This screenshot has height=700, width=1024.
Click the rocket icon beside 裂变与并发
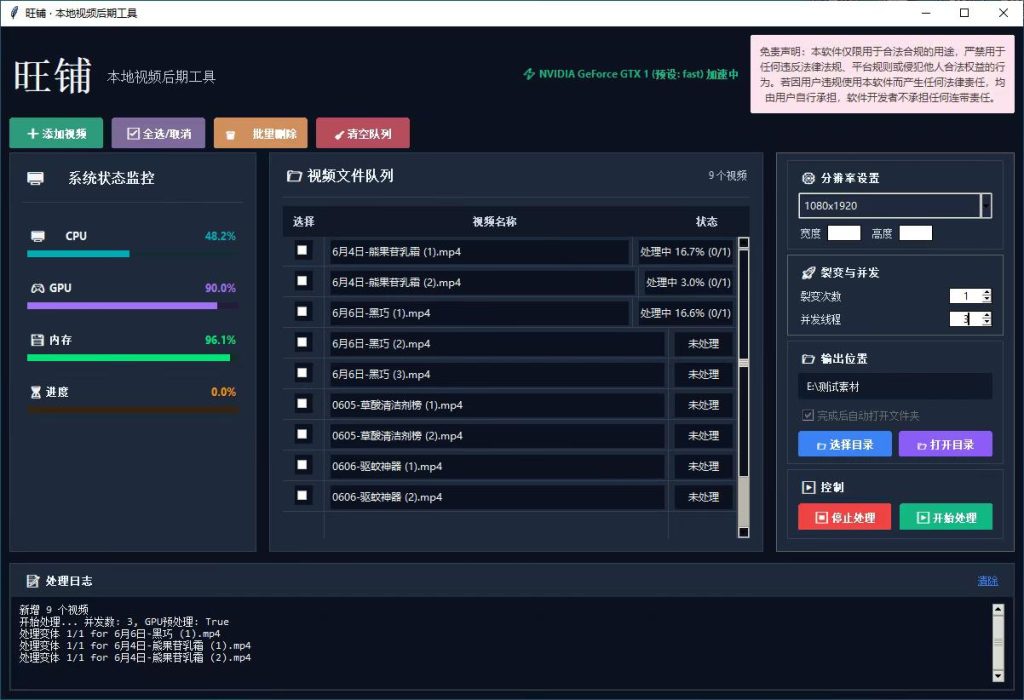pos(808,273)
